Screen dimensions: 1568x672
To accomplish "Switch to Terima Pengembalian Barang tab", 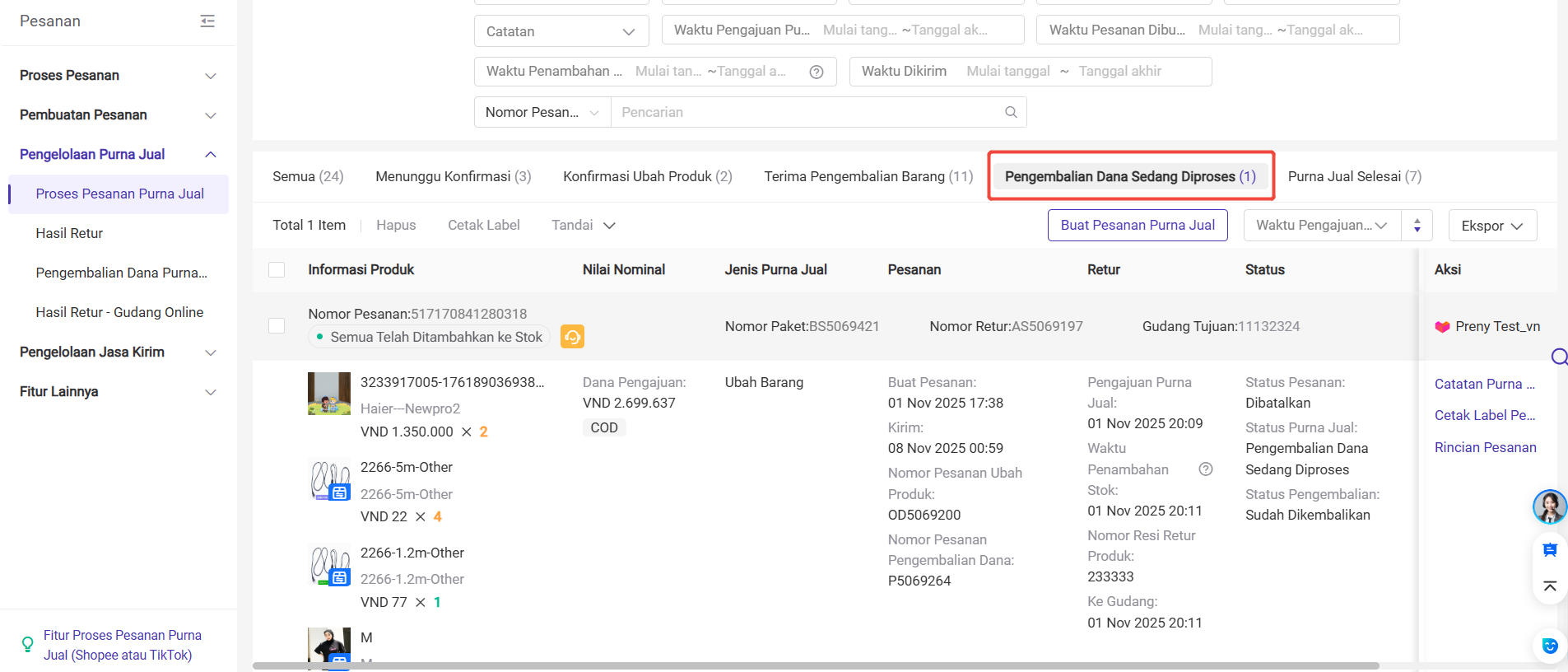I will click(868, 176).
